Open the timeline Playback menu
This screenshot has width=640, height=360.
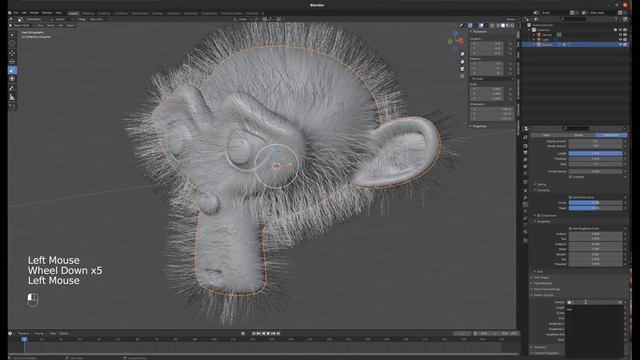[x=23, y=333]
